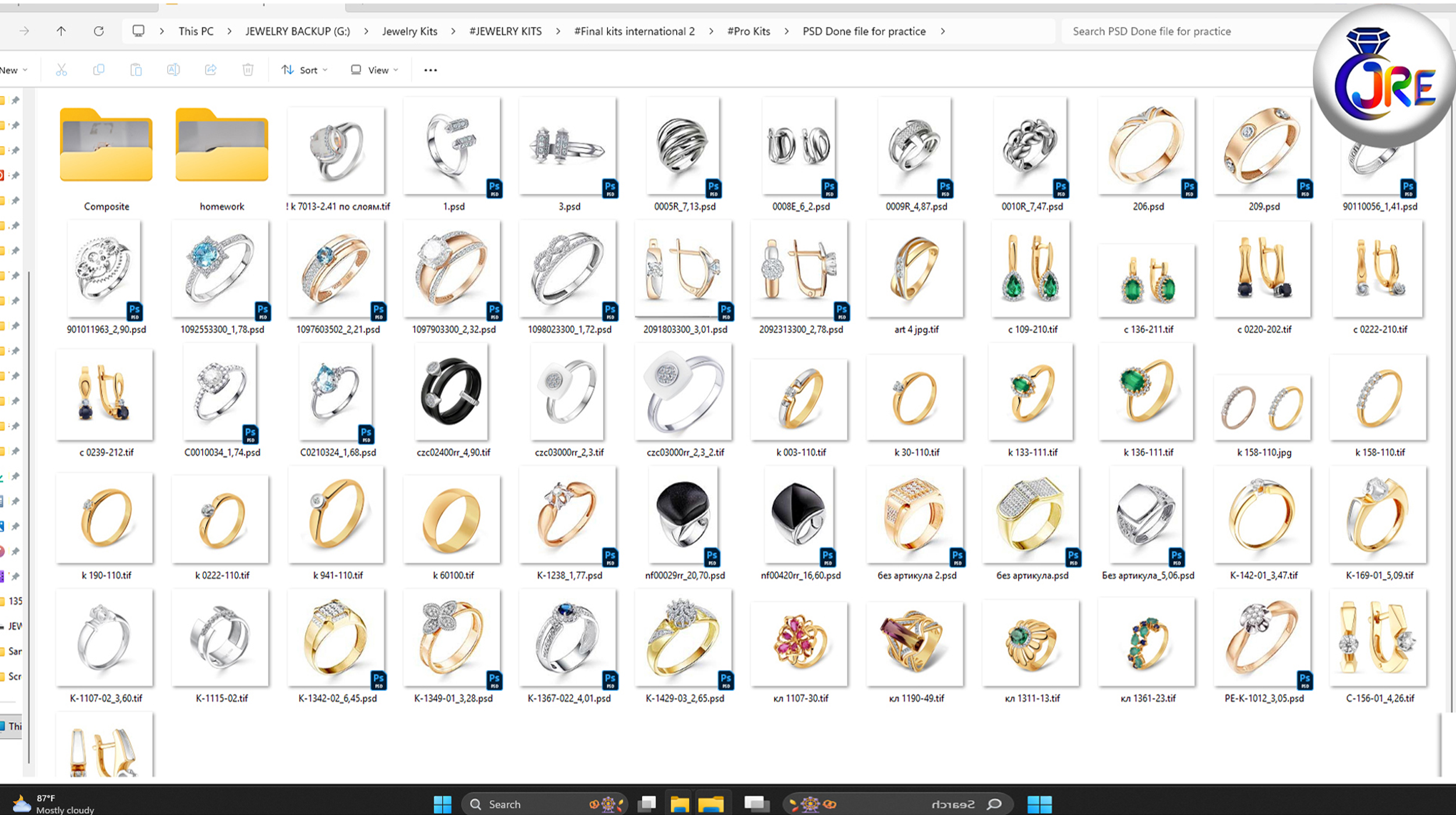Image resolution: width=1456 pixels, height=815 pixels.
Task: Click the Up navigation arrow
Action: point(61,31)
